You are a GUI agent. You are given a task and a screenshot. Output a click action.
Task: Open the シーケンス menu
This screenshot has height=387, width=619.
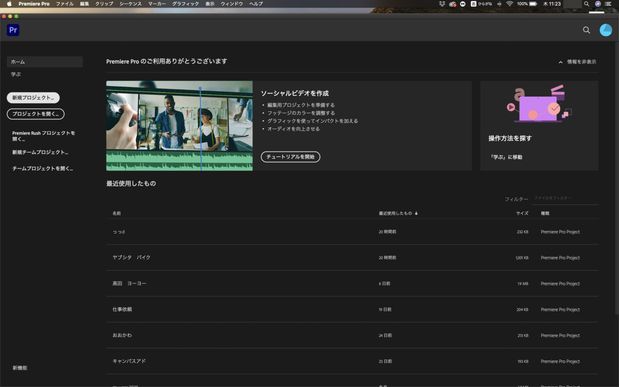(131, 4)
